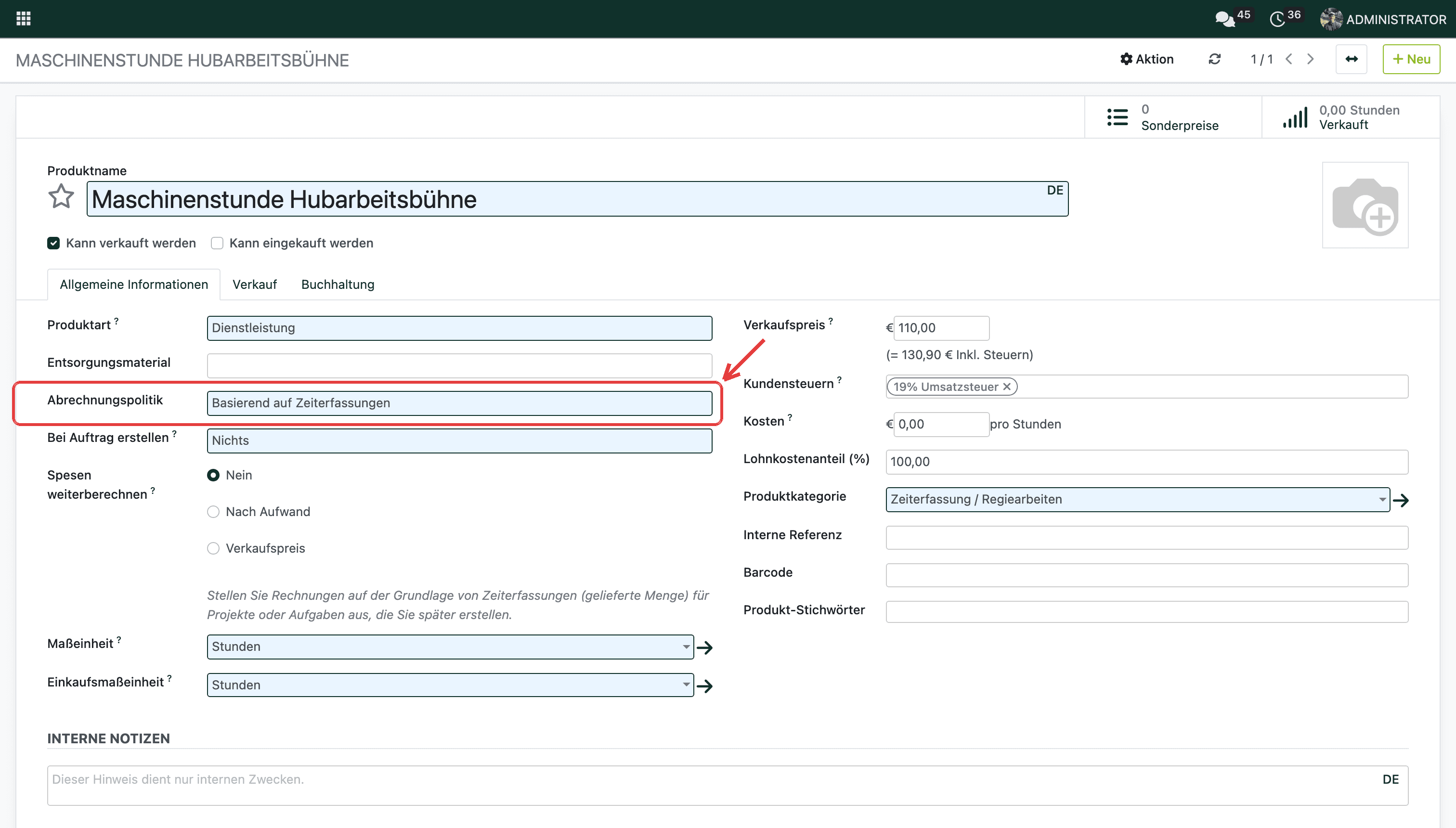Remove the 19% Umsatzsteuer tag

1007,387
